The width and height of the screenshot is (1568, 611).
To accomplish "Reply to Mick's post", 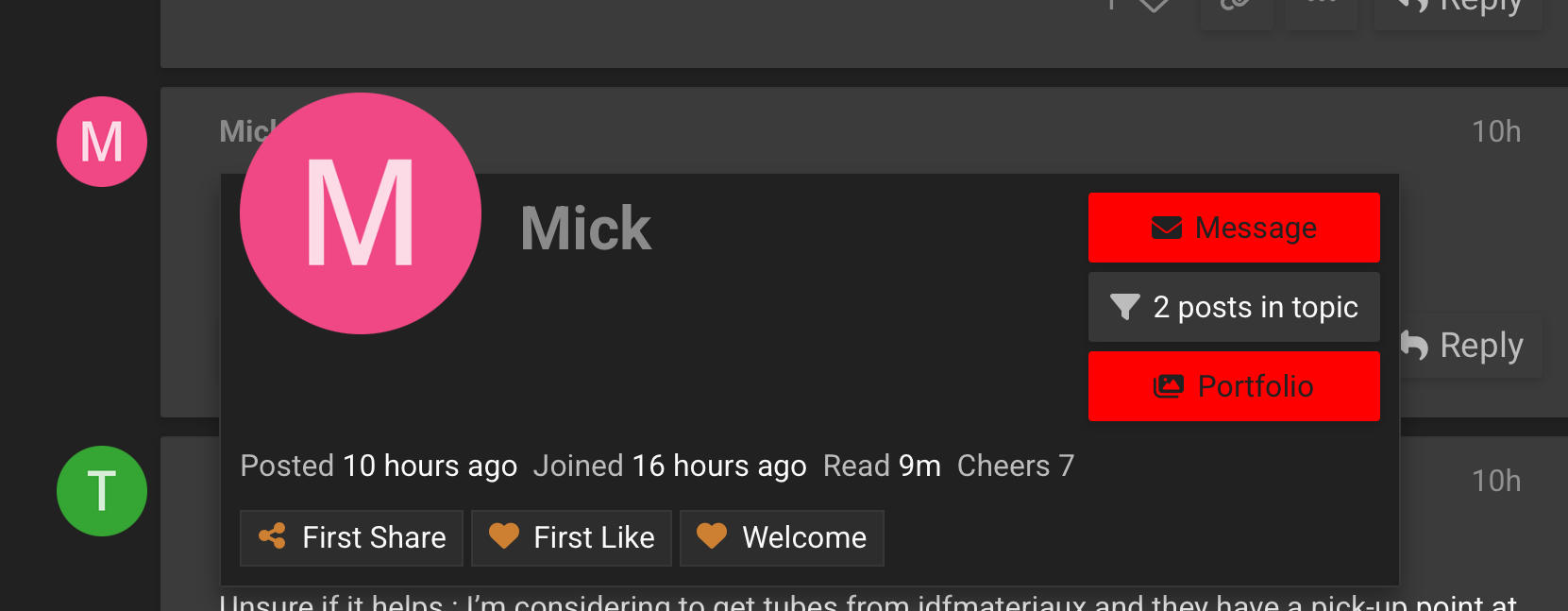I will click(1469, 346).
